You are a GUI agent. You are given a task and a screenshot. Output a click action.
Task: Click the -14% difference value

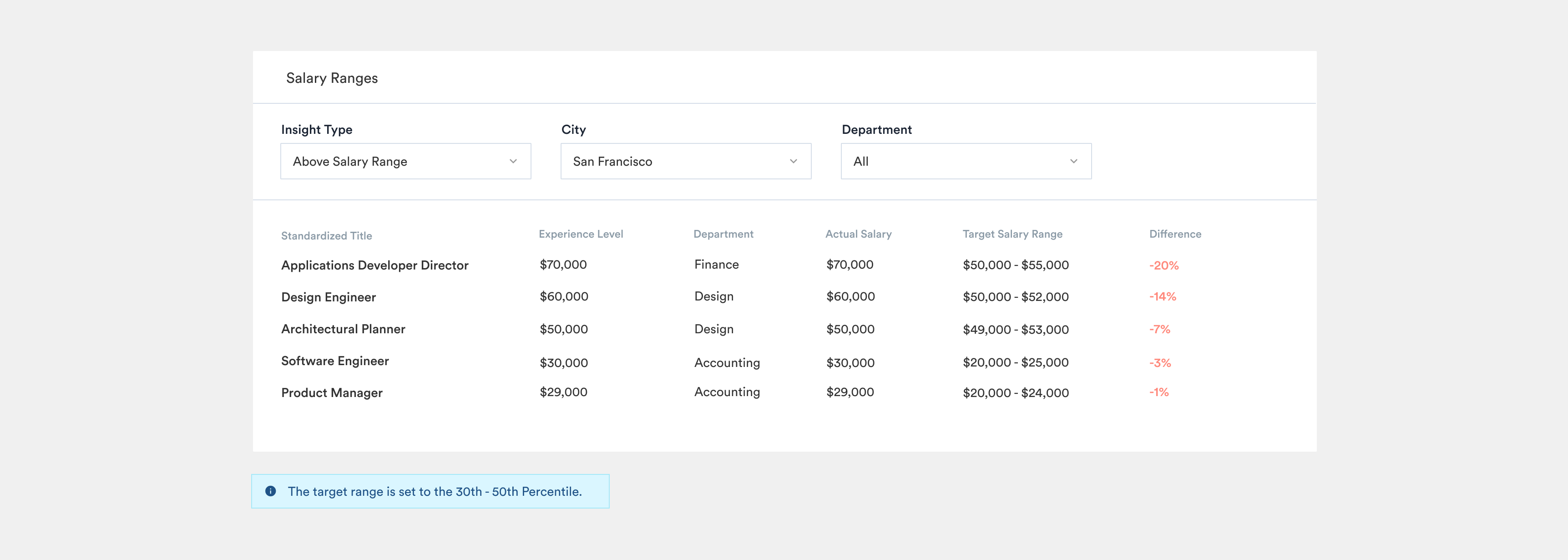(1163, 297)
